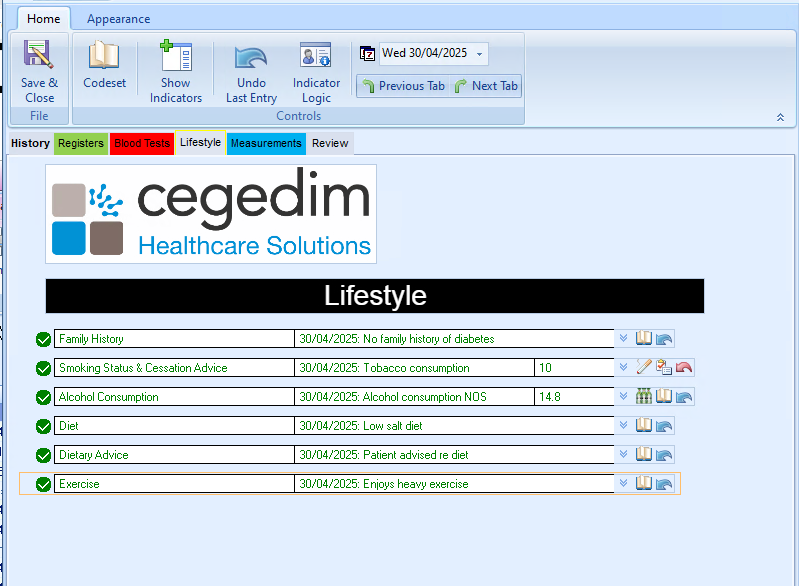799x586 pixels.
Task: Open codeset book icon for Diet row
Action: click(x=644, y=425)
